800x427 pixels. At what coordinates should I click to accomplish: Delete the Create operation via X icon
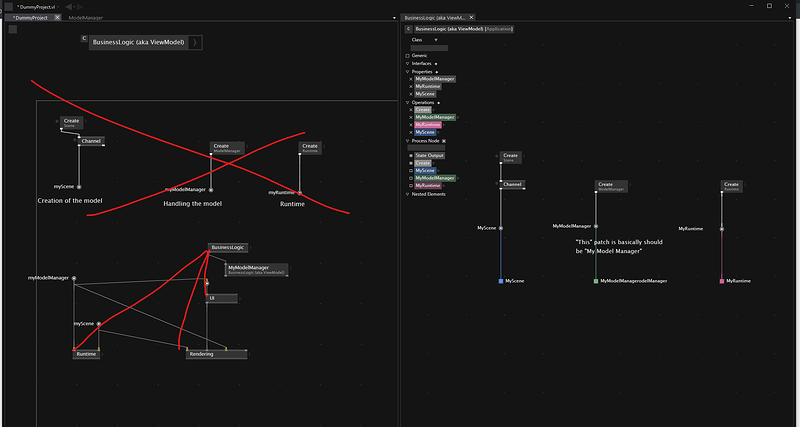click(411, 110)
